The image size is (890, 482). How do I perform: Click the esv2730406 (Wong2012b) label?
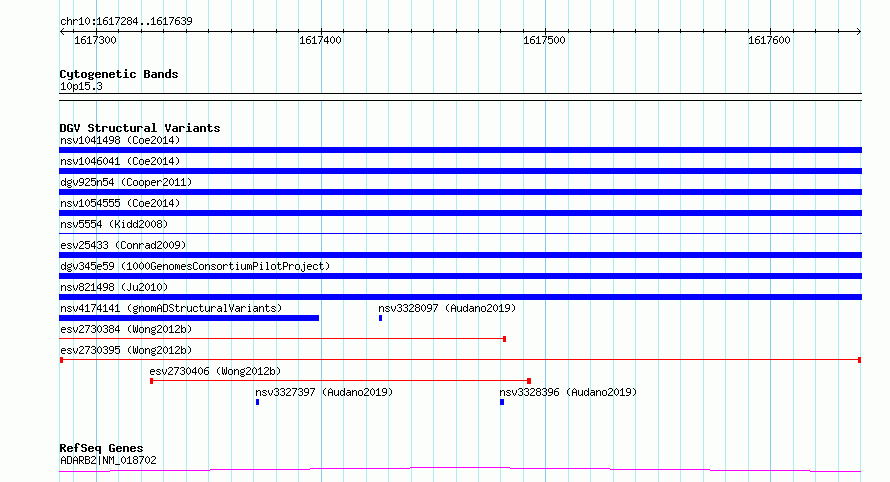(x=215, y=371)
